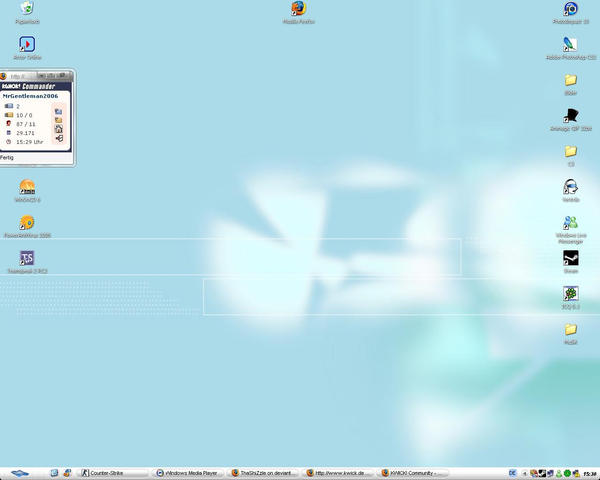
Task: Click the Start button on the taskbar
Action: click(x=20, y=473)
